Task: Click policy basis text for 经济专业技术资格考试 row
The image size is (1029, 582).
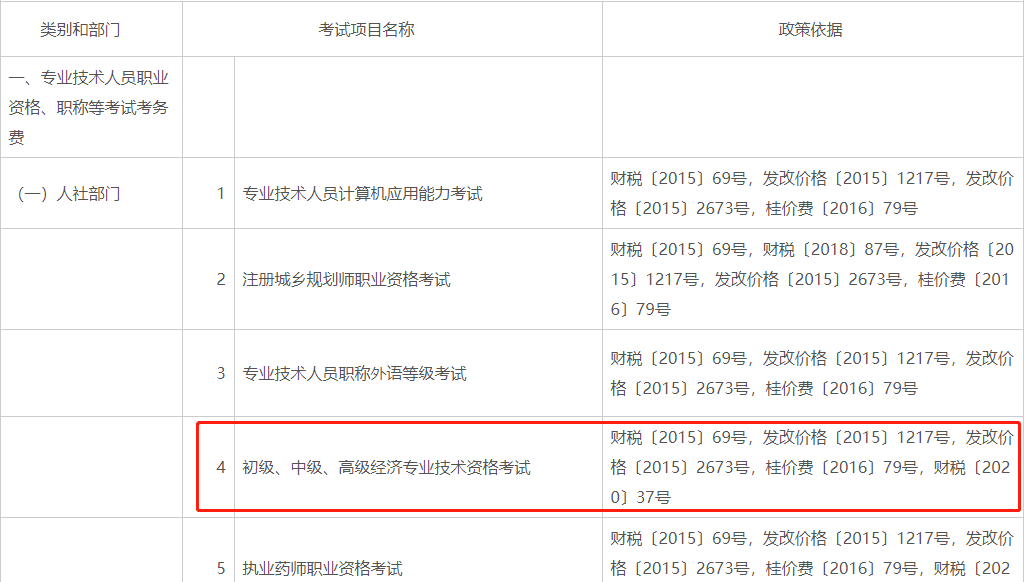Action: (811, 467)
